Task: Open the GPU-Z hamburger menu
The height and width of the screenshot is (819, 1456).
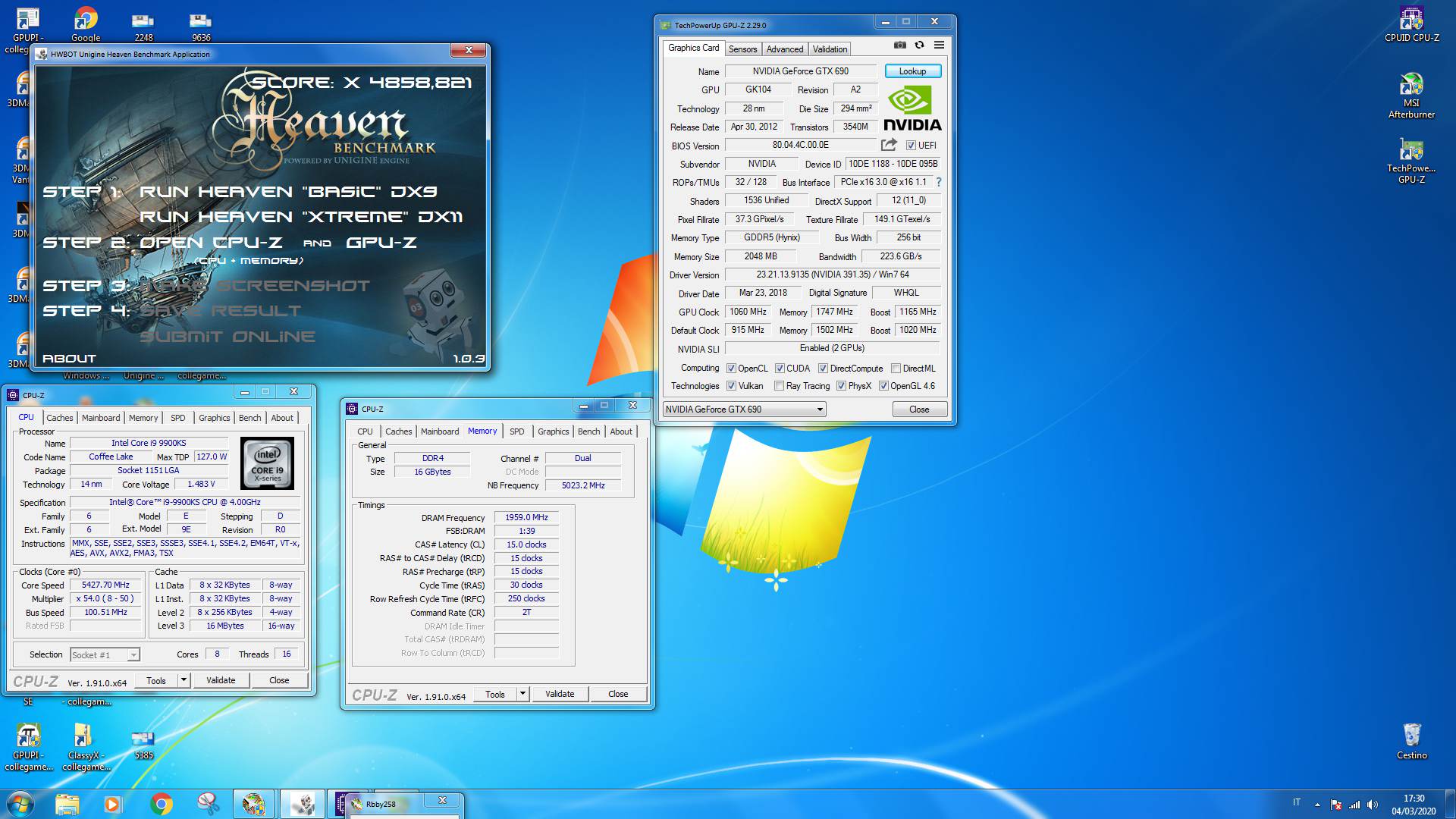Action: click(939, 45)
